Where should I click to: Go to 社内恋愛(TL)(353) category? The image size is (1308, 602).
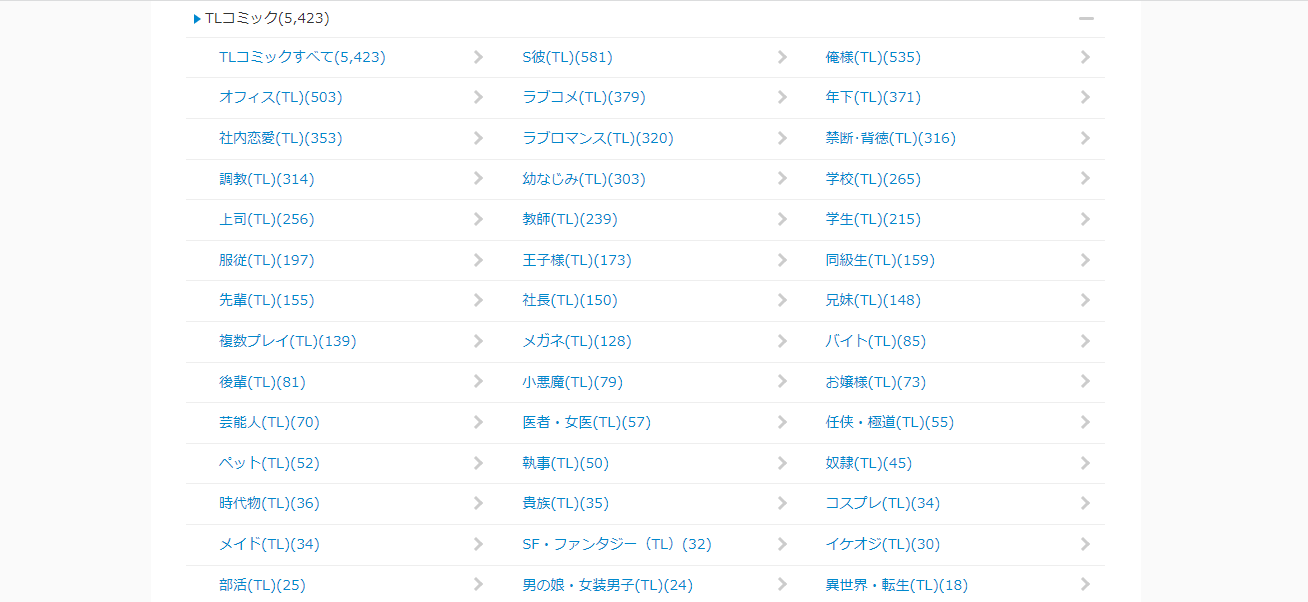point(280,138)
